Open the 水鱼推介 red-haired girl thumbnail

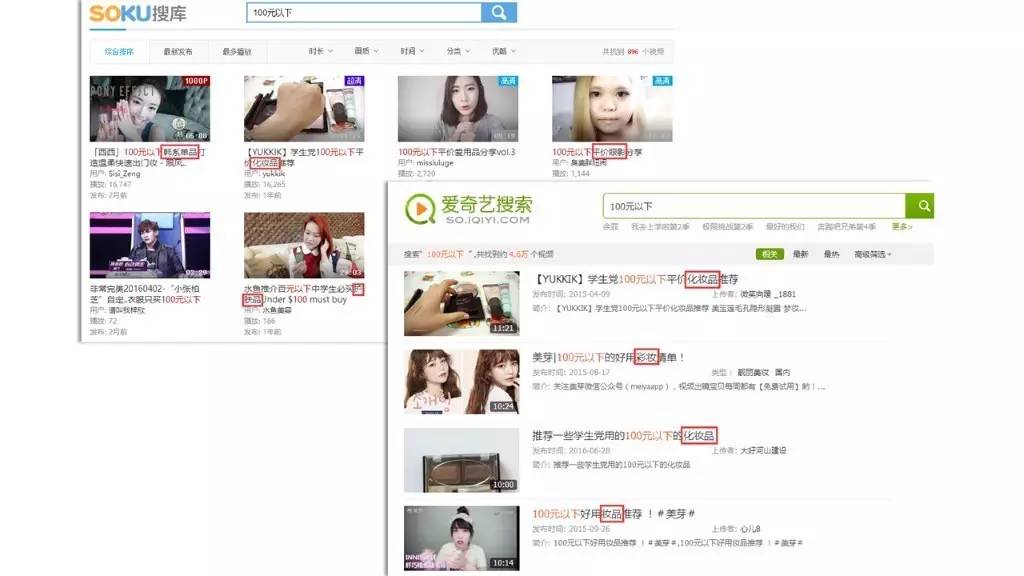[x=304, y=245]
